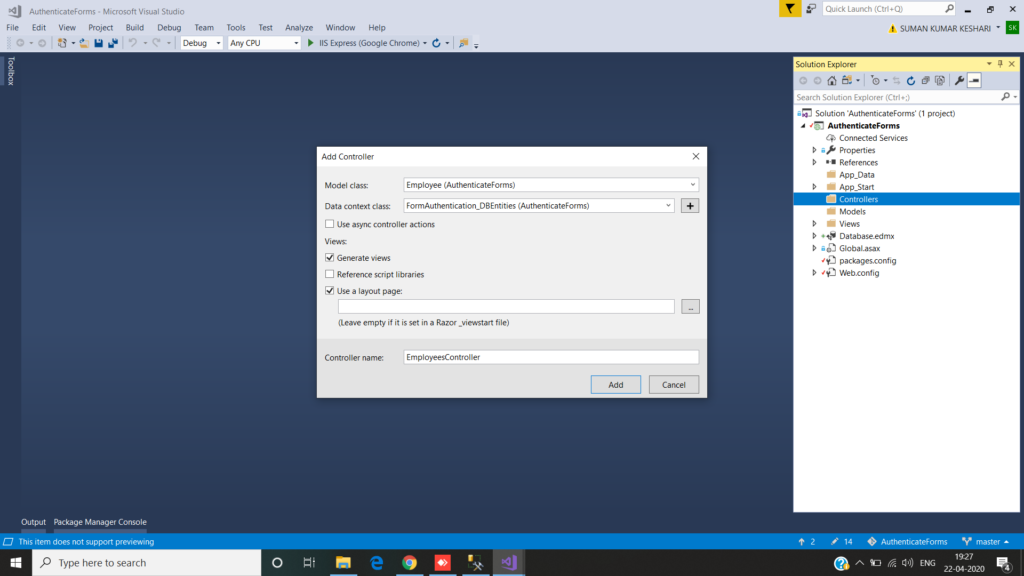The height and width of the screenshot is (576, 1024).
Task: Click the Save All toolbar icon
Action: (113, 43)
